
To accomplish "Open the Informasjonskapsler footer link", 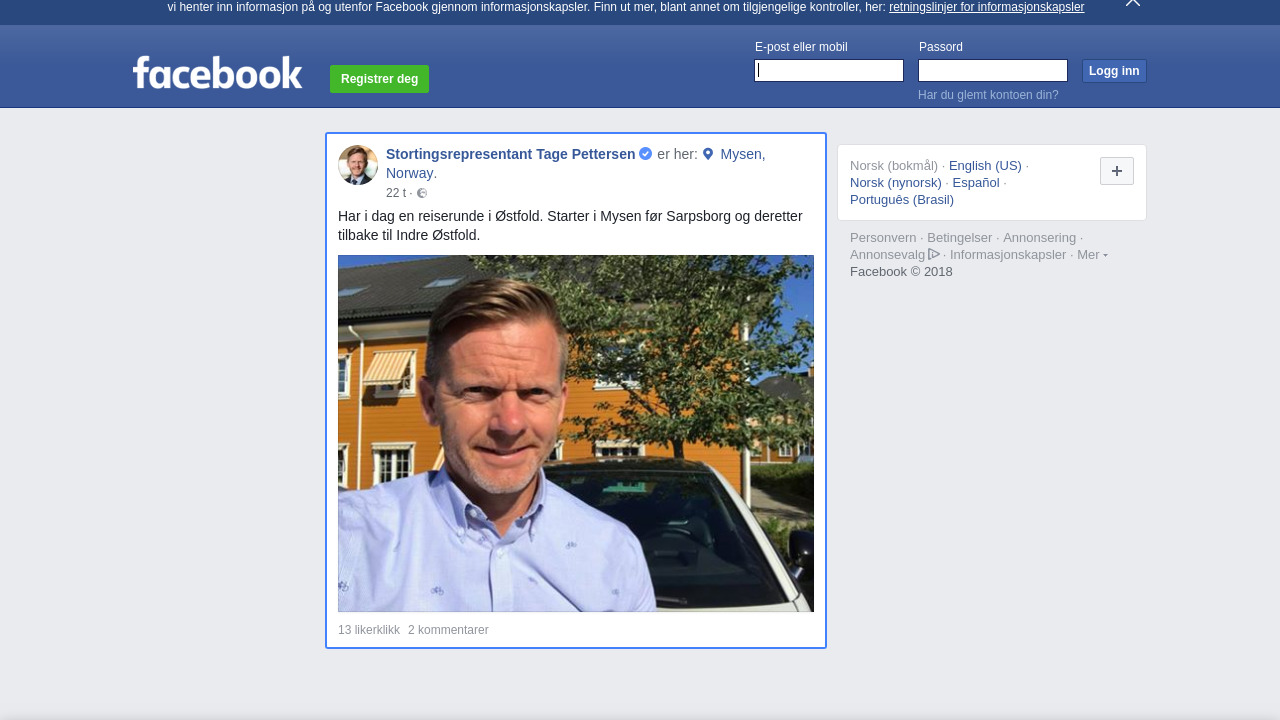I will pos(1008,255).
